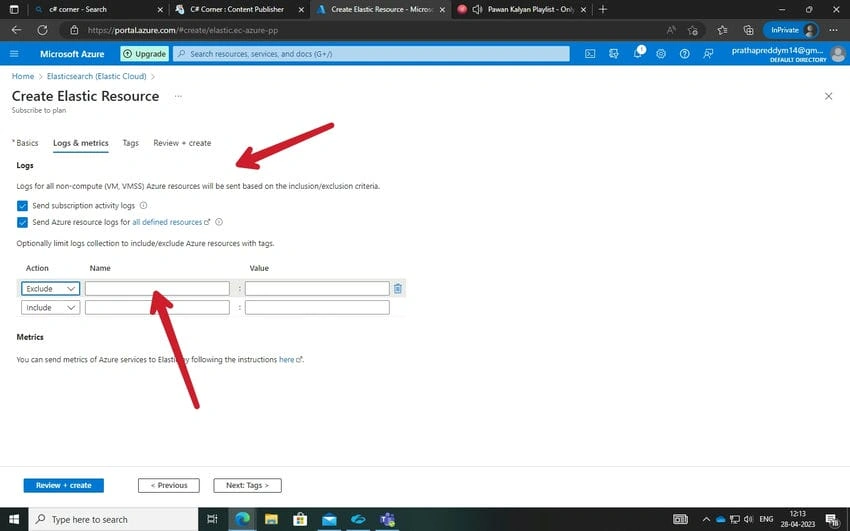The height and width of the screenshot is (531, 850).
Task: Open Mail app from the taskbar
Action: [329, 520]
